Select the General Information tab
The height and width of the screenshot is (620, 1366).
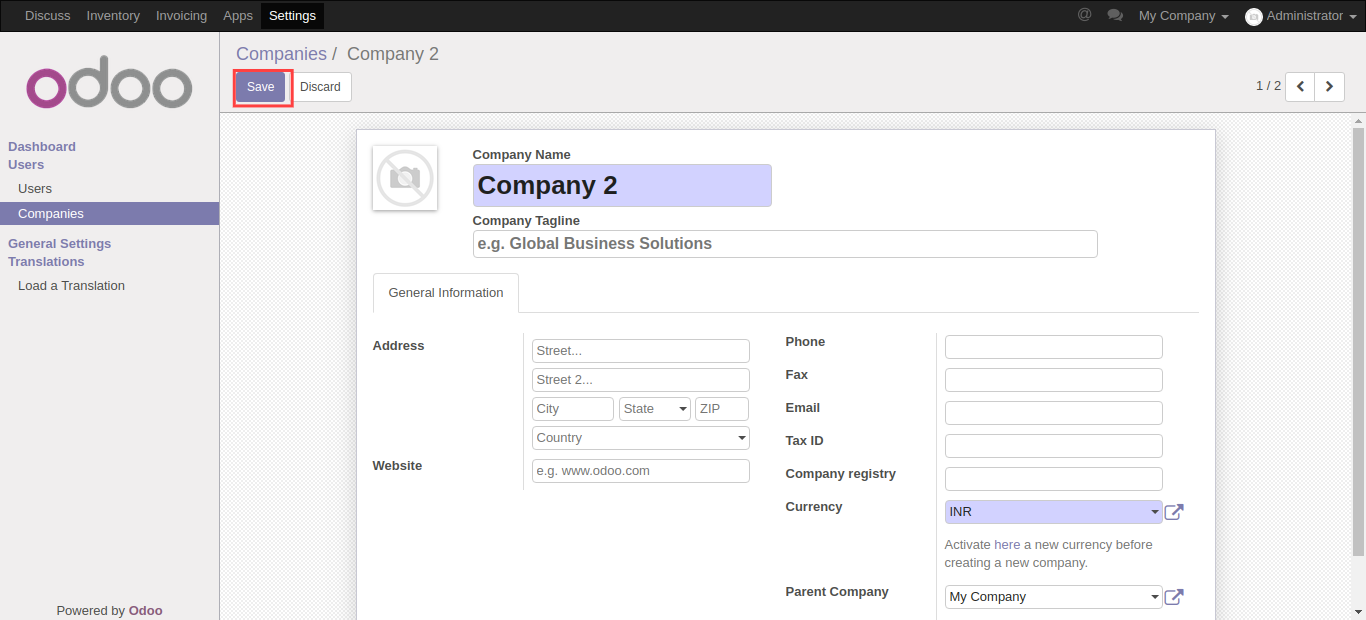[x=446, y=293]
